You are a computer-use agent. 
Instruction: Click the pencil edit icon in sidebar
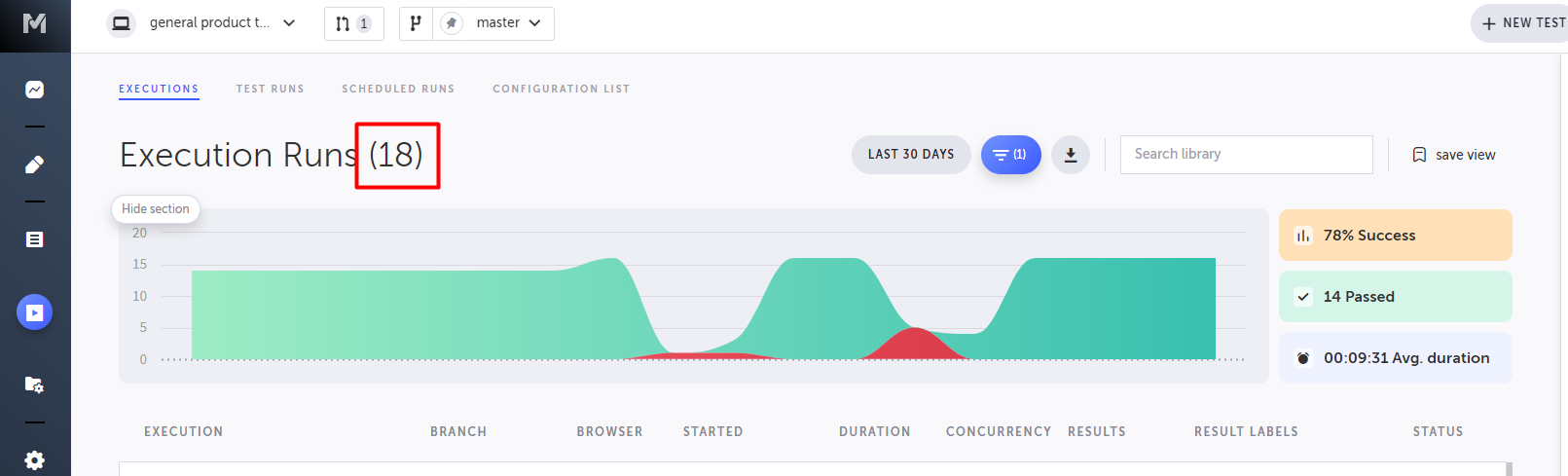tap(34, 165)
